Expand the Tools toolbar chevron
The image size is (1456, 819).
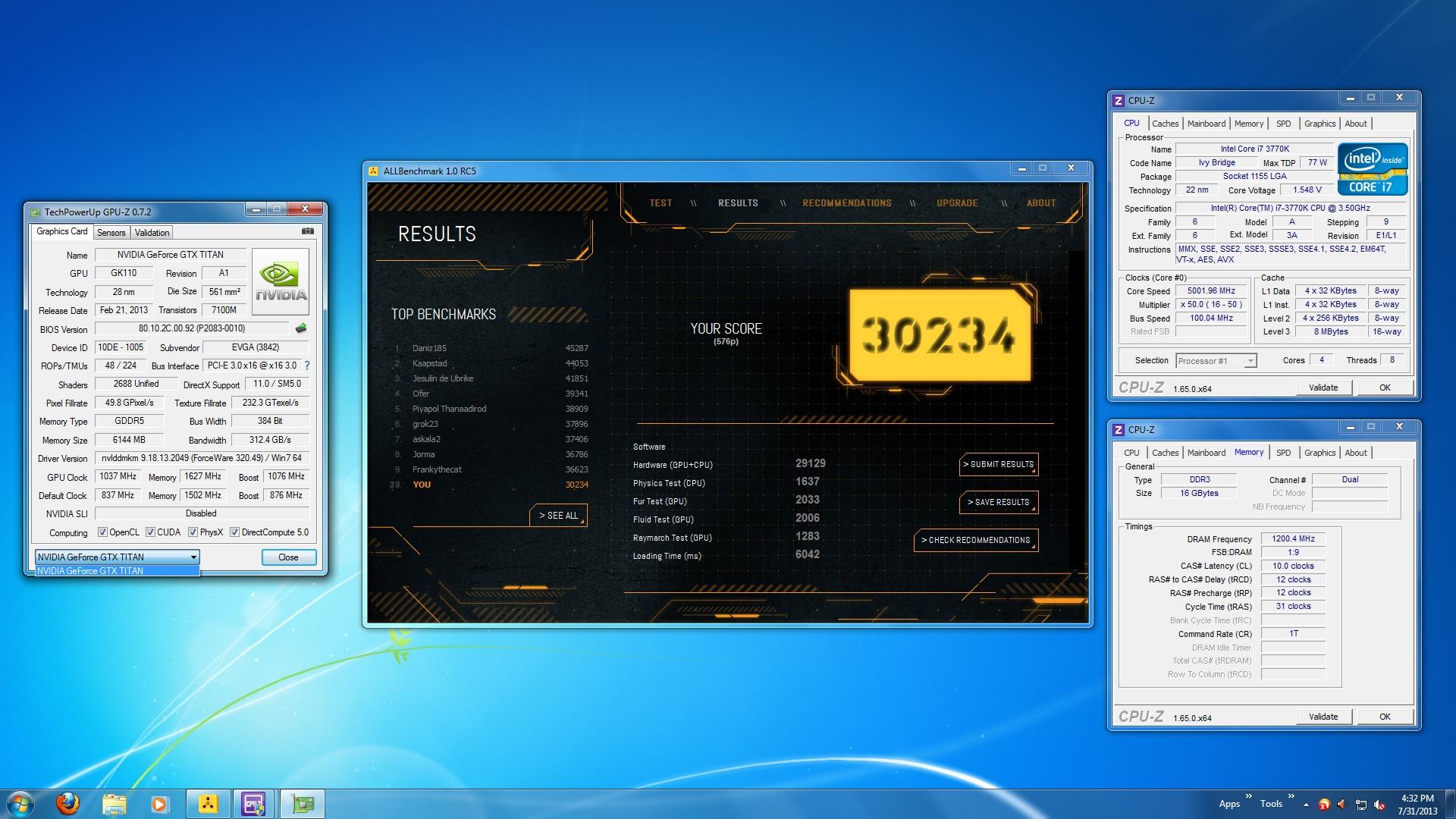click(1291, 797)
